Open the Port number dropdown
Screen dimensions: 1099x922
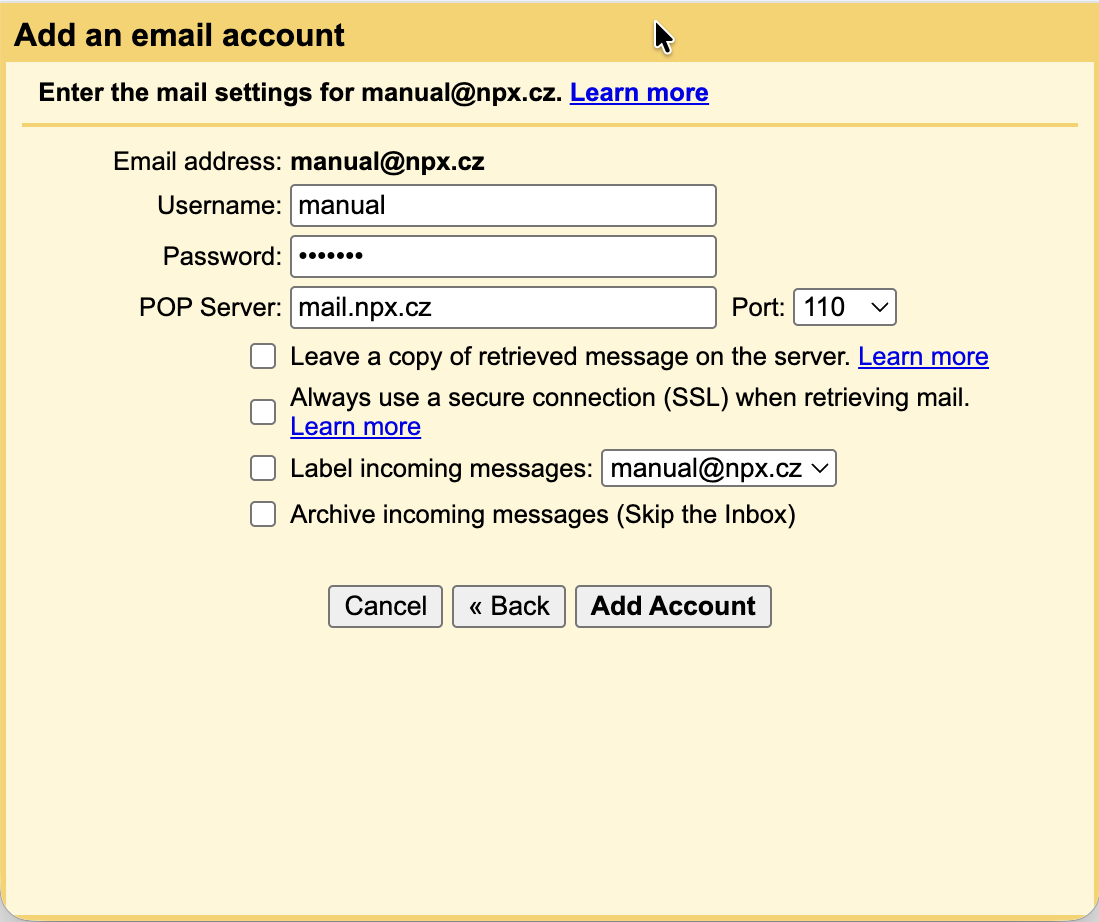[x=844, y=307]
